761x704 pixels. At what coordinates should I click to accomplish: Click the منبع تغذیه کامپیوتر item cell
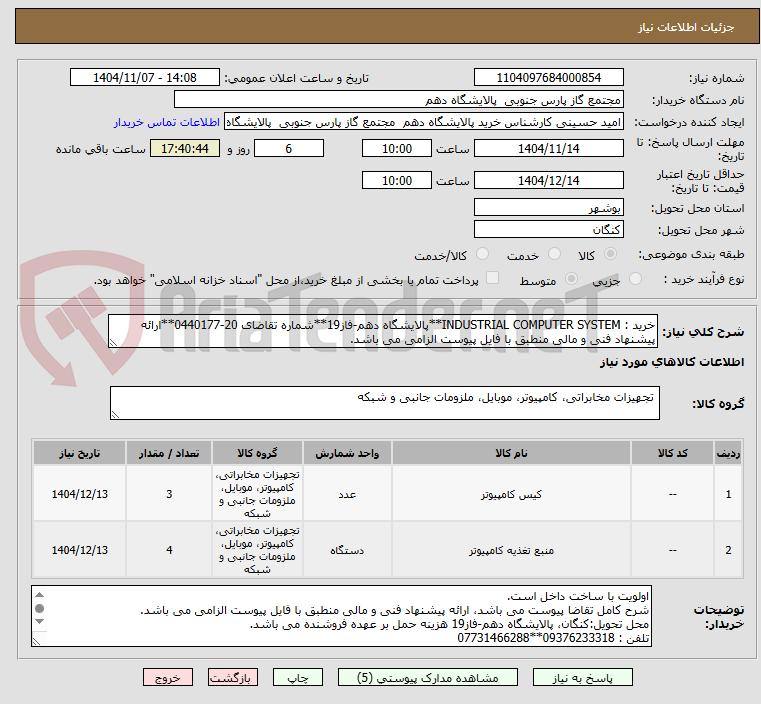click(511, 550)
